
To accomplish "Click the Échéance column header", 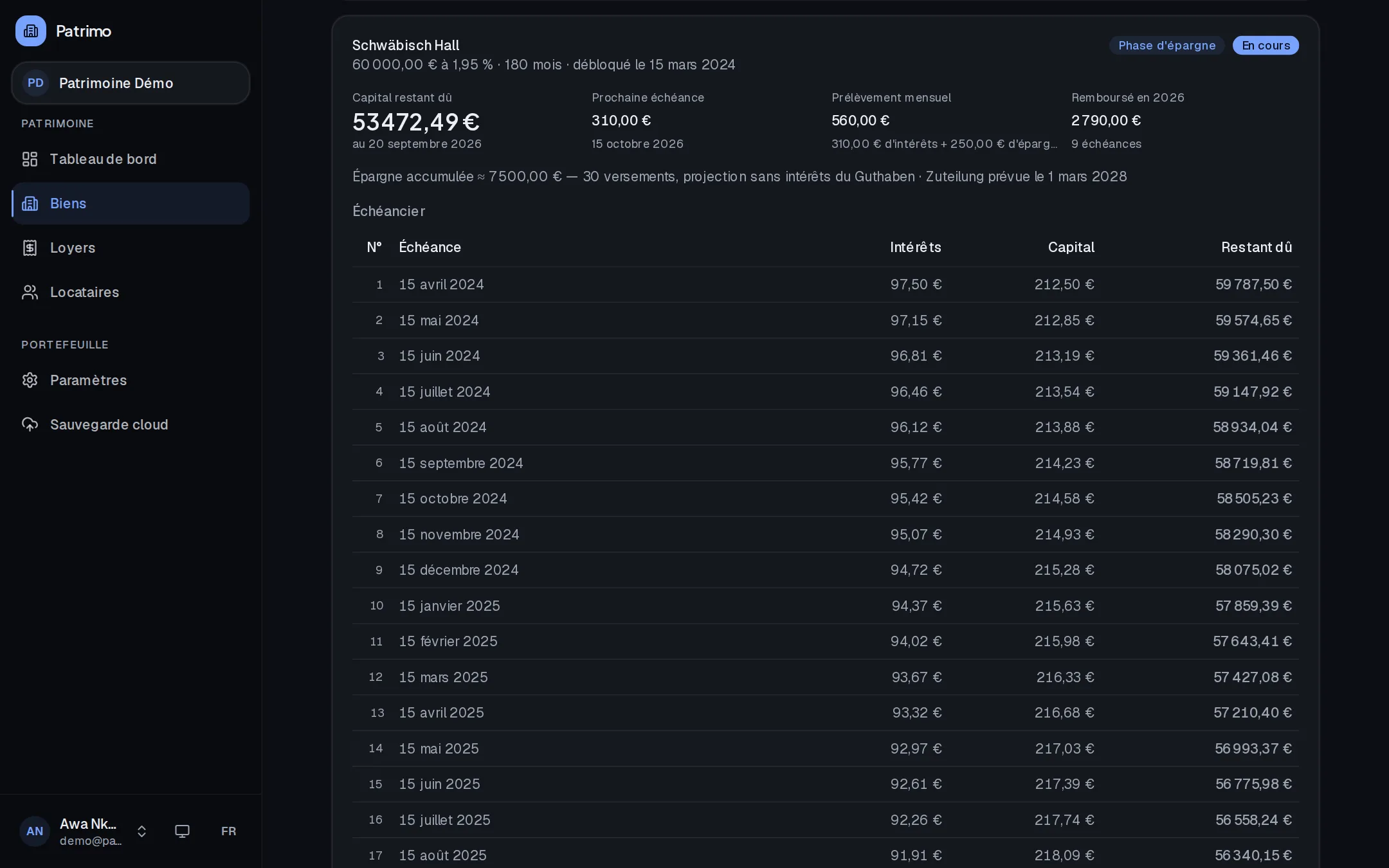I will pos(430,248).
